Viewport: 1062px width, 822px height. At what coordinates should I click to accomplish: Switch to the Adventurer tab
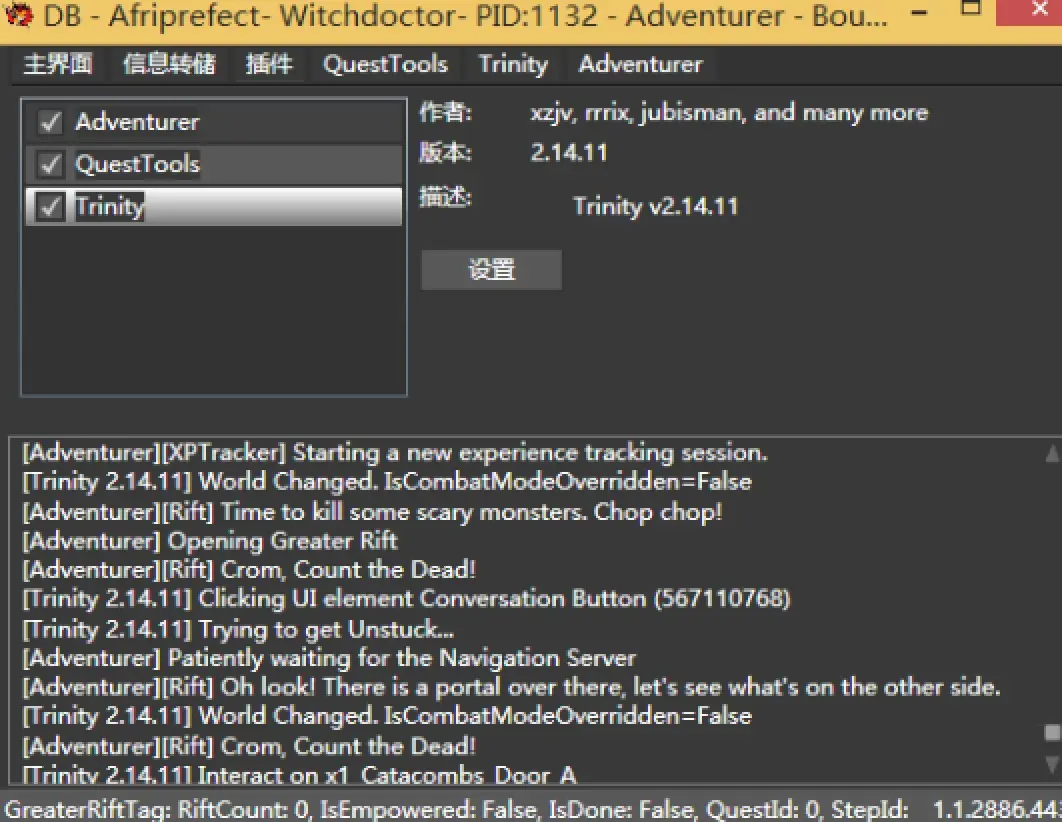coord(640,65)
